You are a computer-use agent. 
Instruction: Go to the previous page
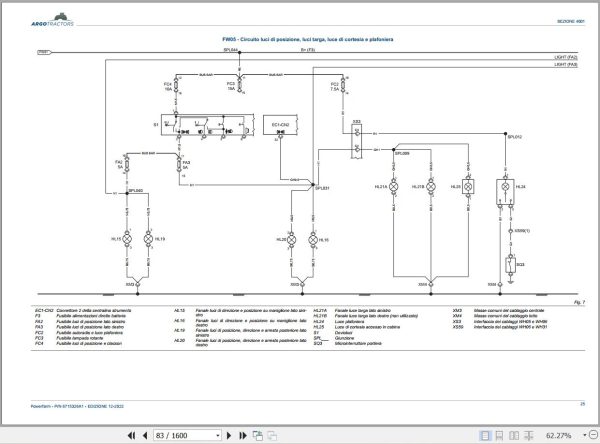(145, 436)
